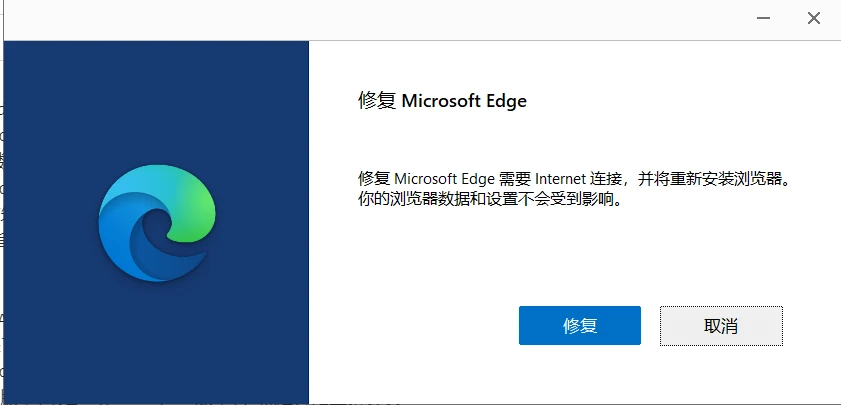Click the blue 修复 (Repair) button
Image resolution: width=841 pixels, height=405 pixels.
coord(580,326)
